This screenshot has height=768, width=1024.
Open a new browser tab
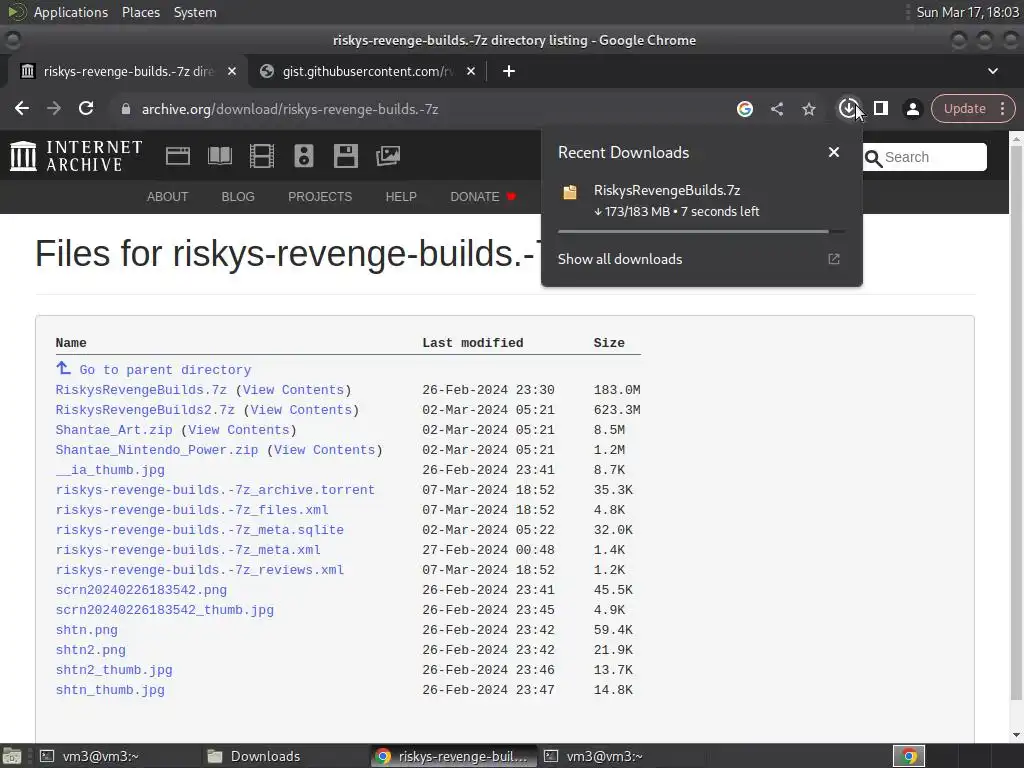(509, 71)
